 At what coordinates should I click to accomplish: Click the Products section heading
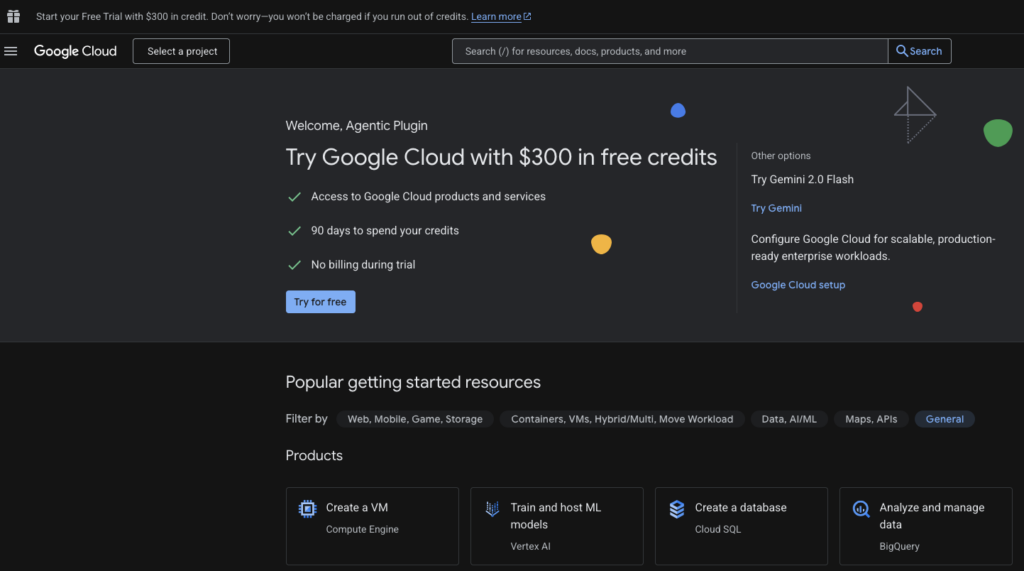coord(314,455)
